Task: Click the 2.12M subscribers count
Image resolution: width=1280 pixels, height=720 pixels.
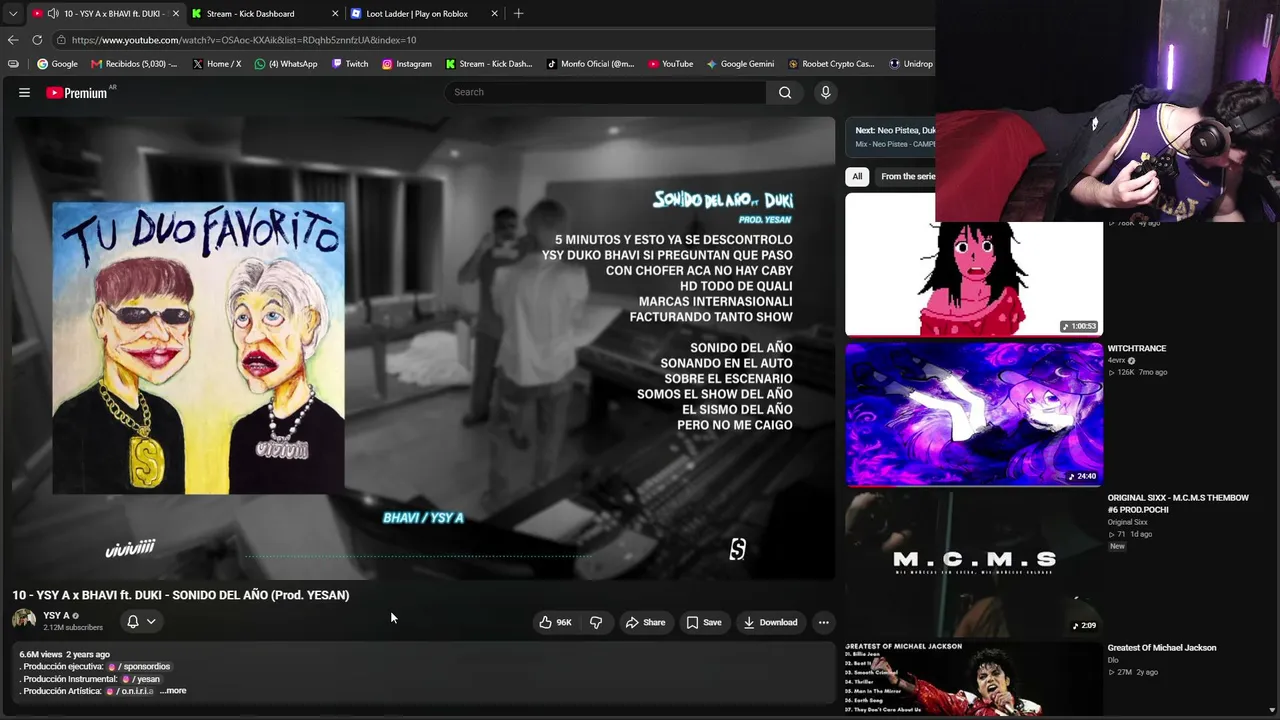Action: point(73,628)
